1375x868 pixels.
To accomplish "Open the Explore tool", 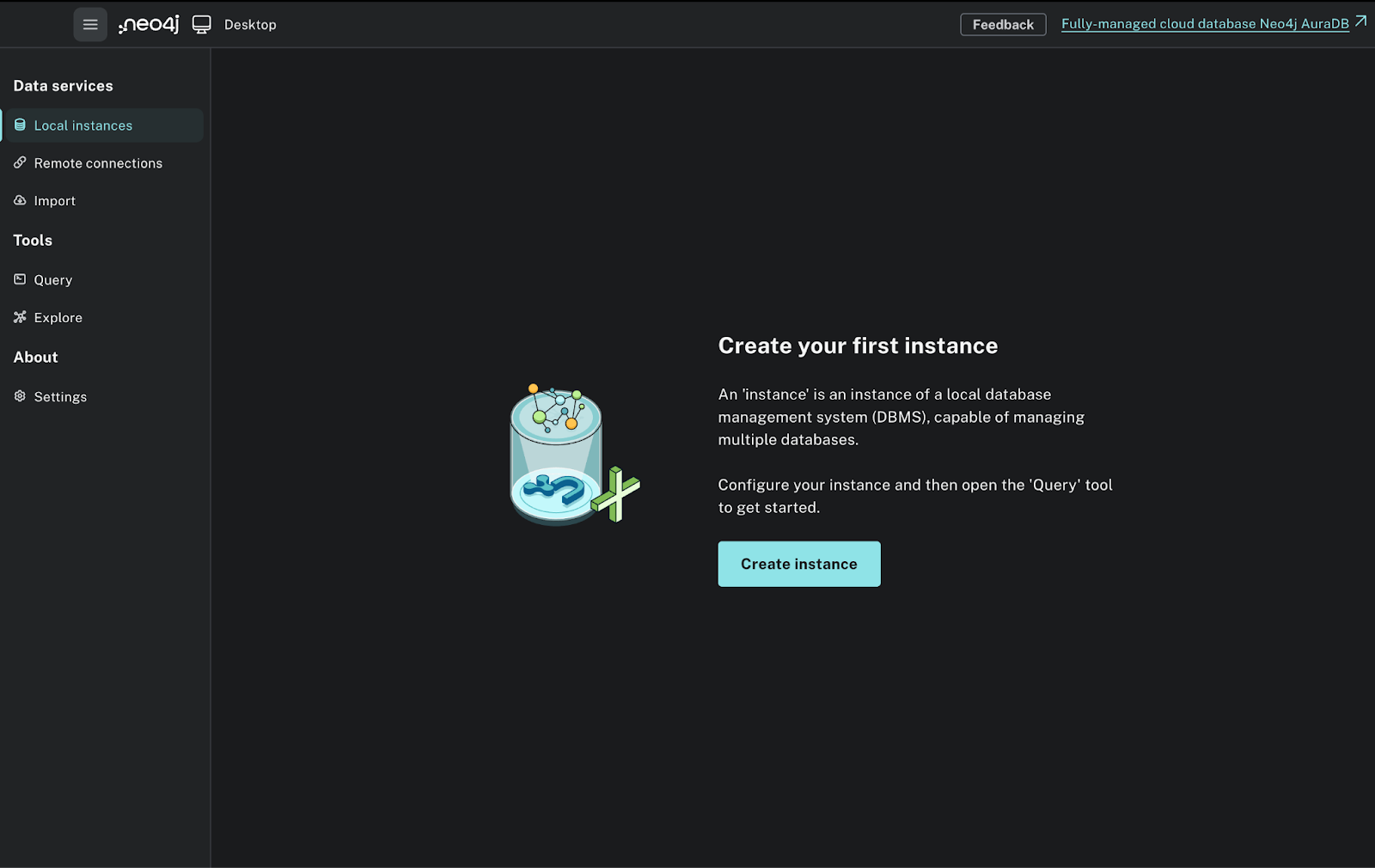I will click(102, 318).
